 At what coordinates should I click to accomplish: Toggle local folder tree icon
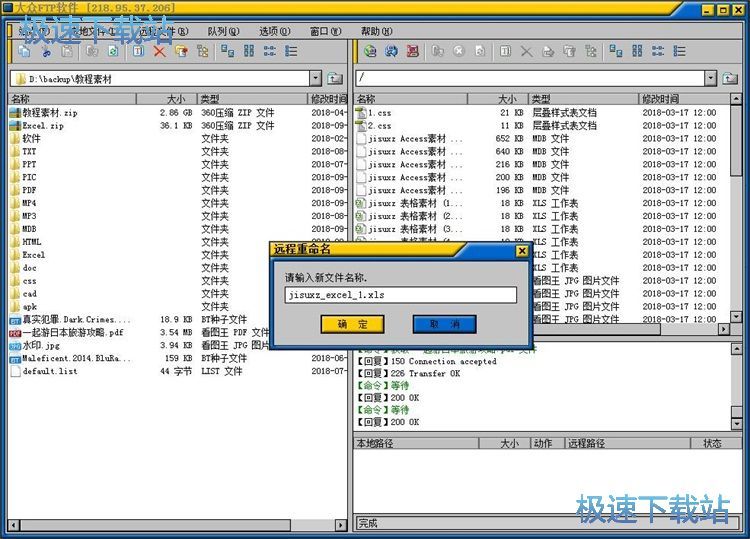pyautogui.click(x=203, y=51)
